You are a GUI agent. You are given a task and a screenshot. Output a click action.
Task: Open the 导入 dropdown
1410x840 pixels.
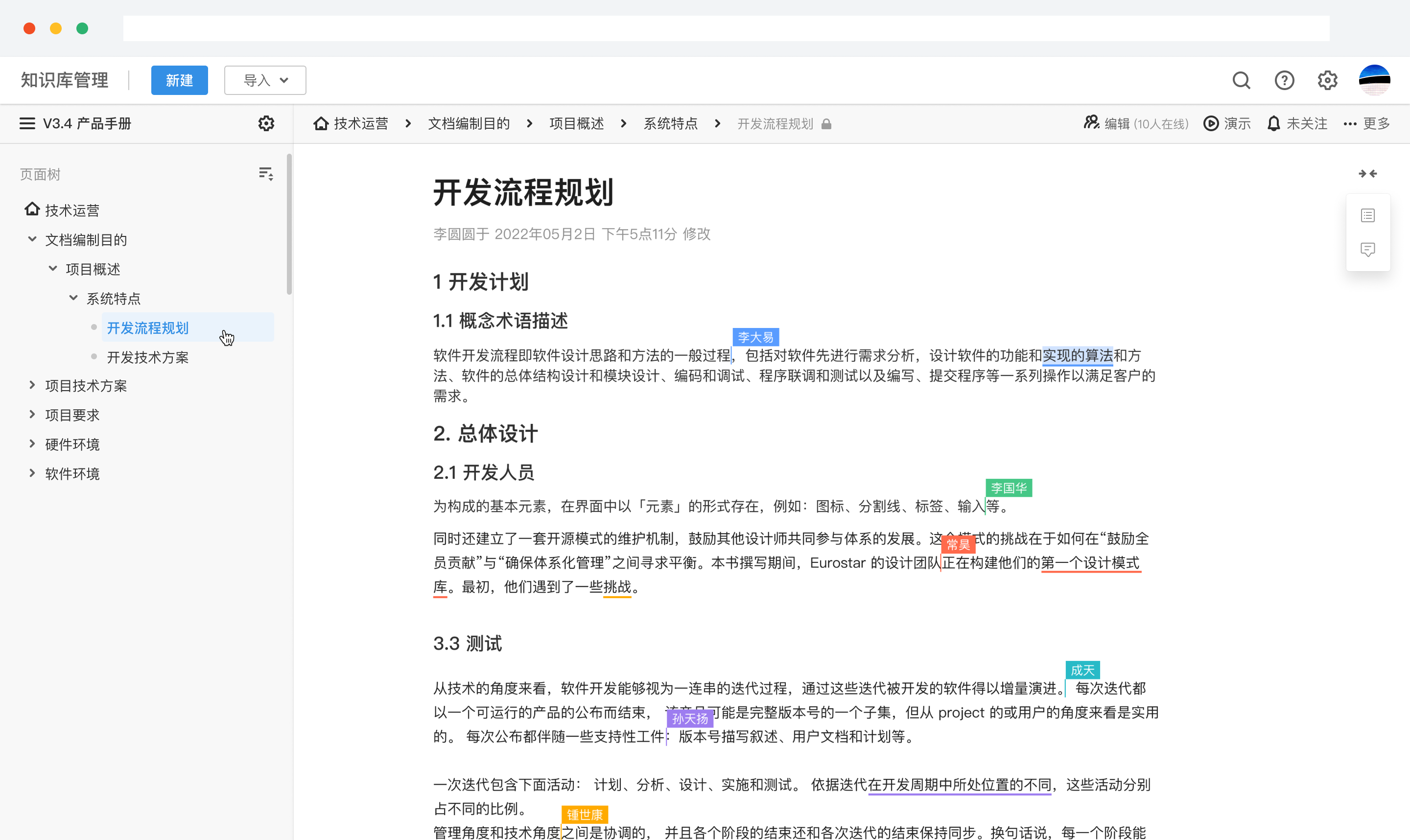(265, 80)
